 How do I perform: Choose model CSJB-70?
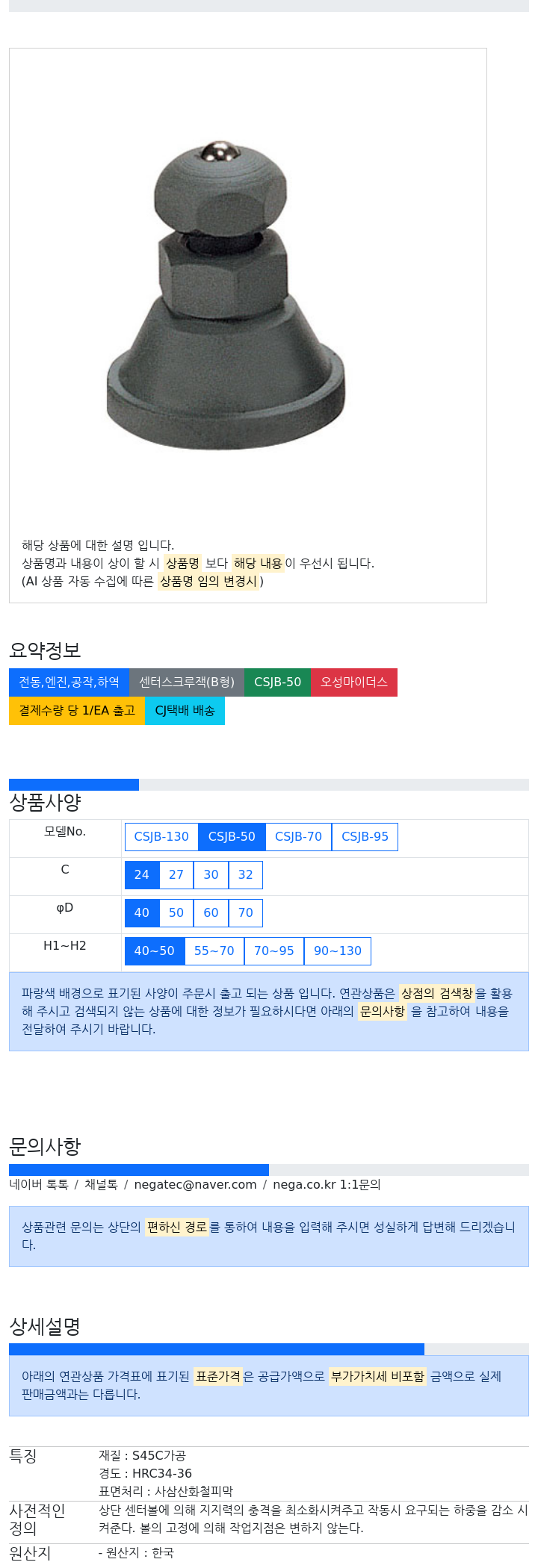298,836
